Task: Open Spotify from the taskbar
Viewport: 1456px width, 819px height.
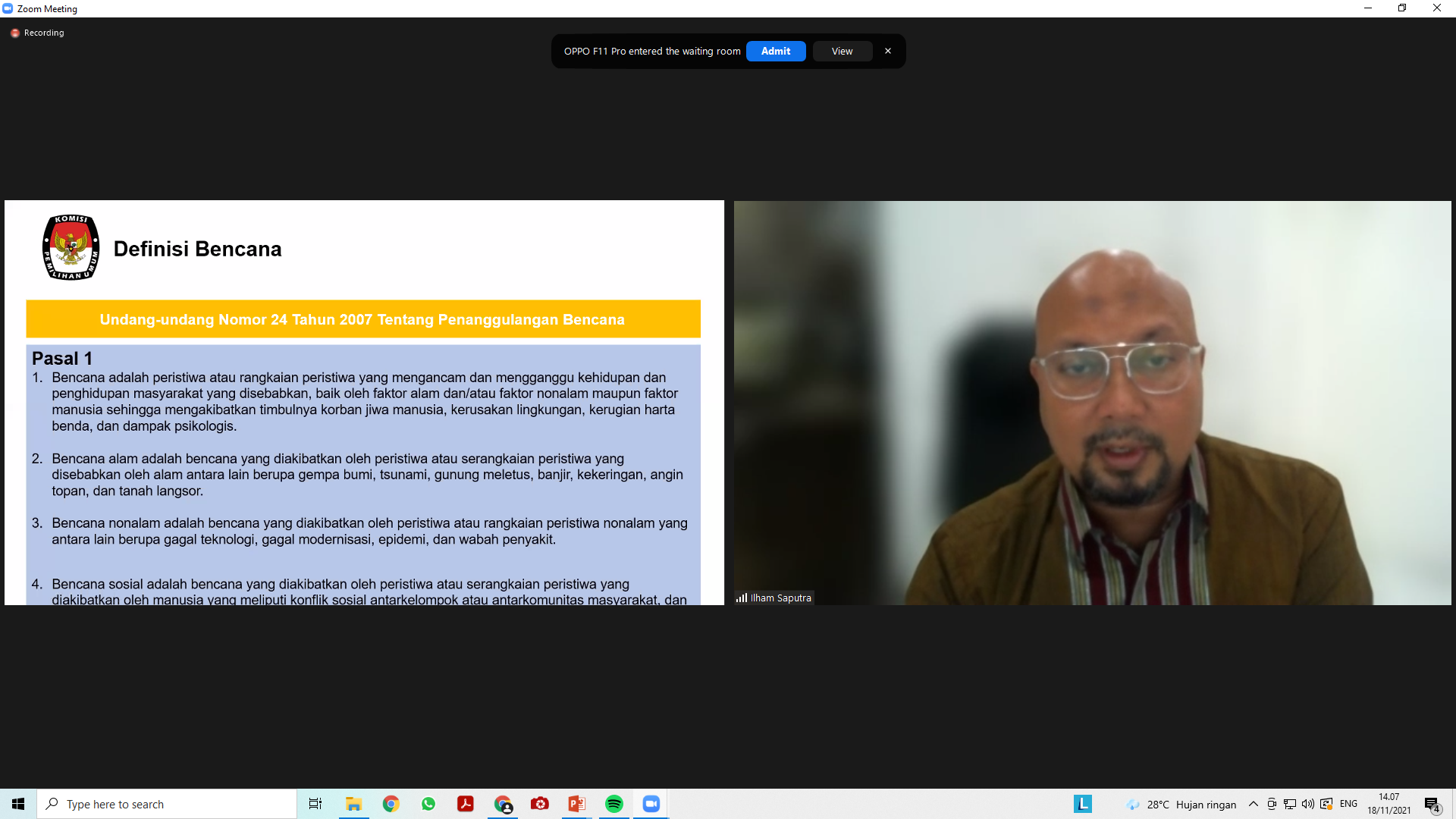Action: click(x=613, y=804)
